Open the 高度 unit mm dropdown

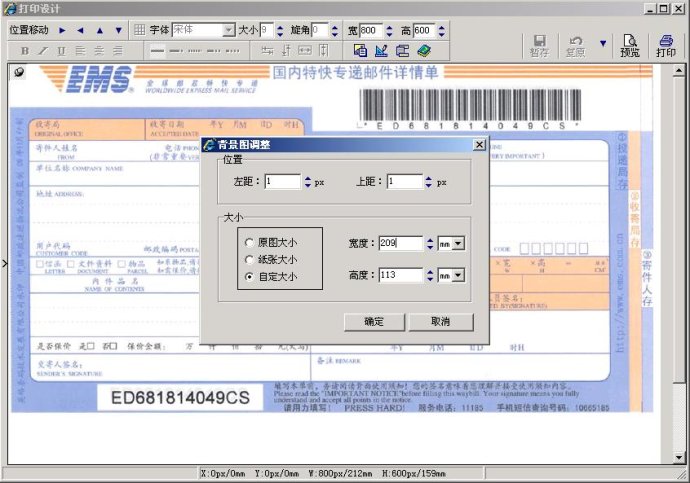[x=458, y=274]
